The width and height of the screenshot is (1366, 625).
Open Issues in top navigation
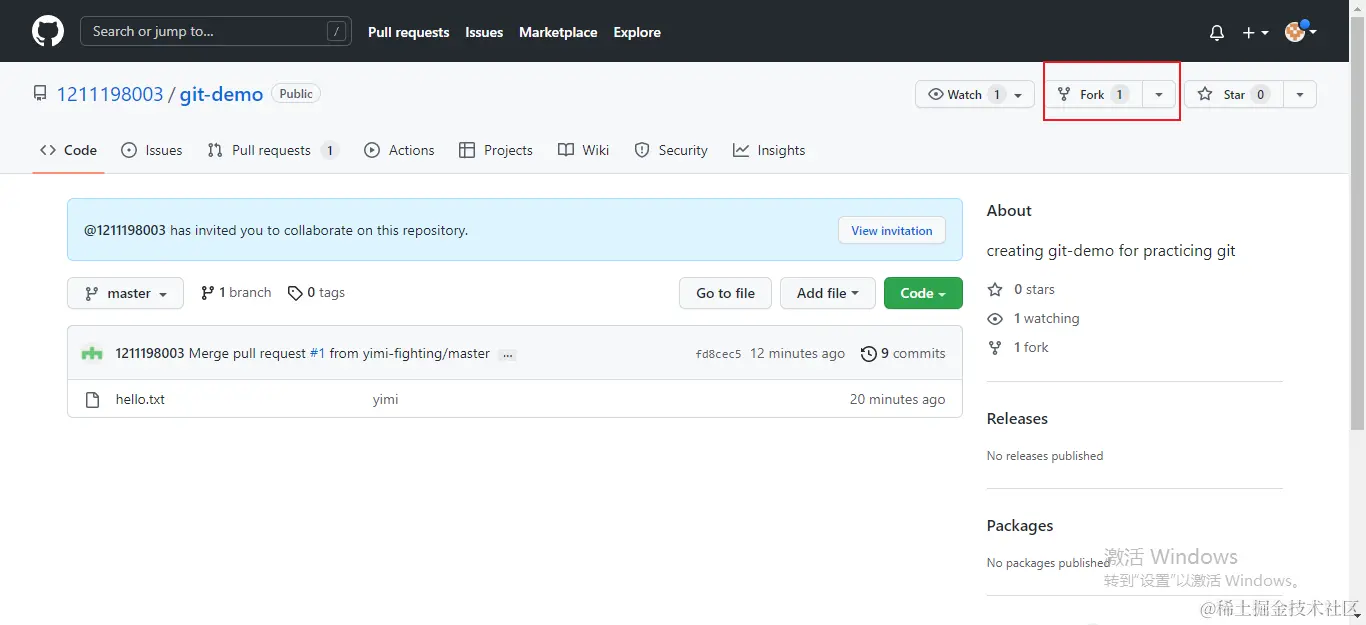point(484,32)
